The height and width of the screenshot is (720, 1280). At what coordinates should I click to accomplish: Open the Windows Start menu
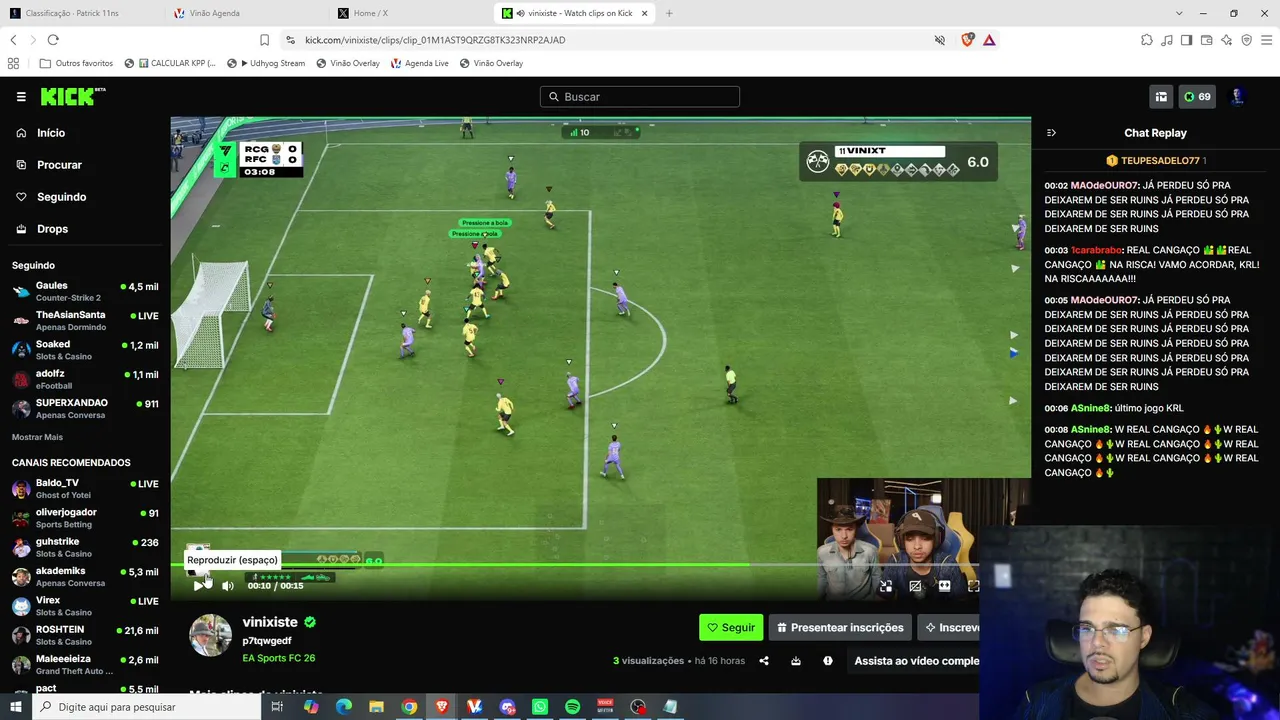coord(14,707)
